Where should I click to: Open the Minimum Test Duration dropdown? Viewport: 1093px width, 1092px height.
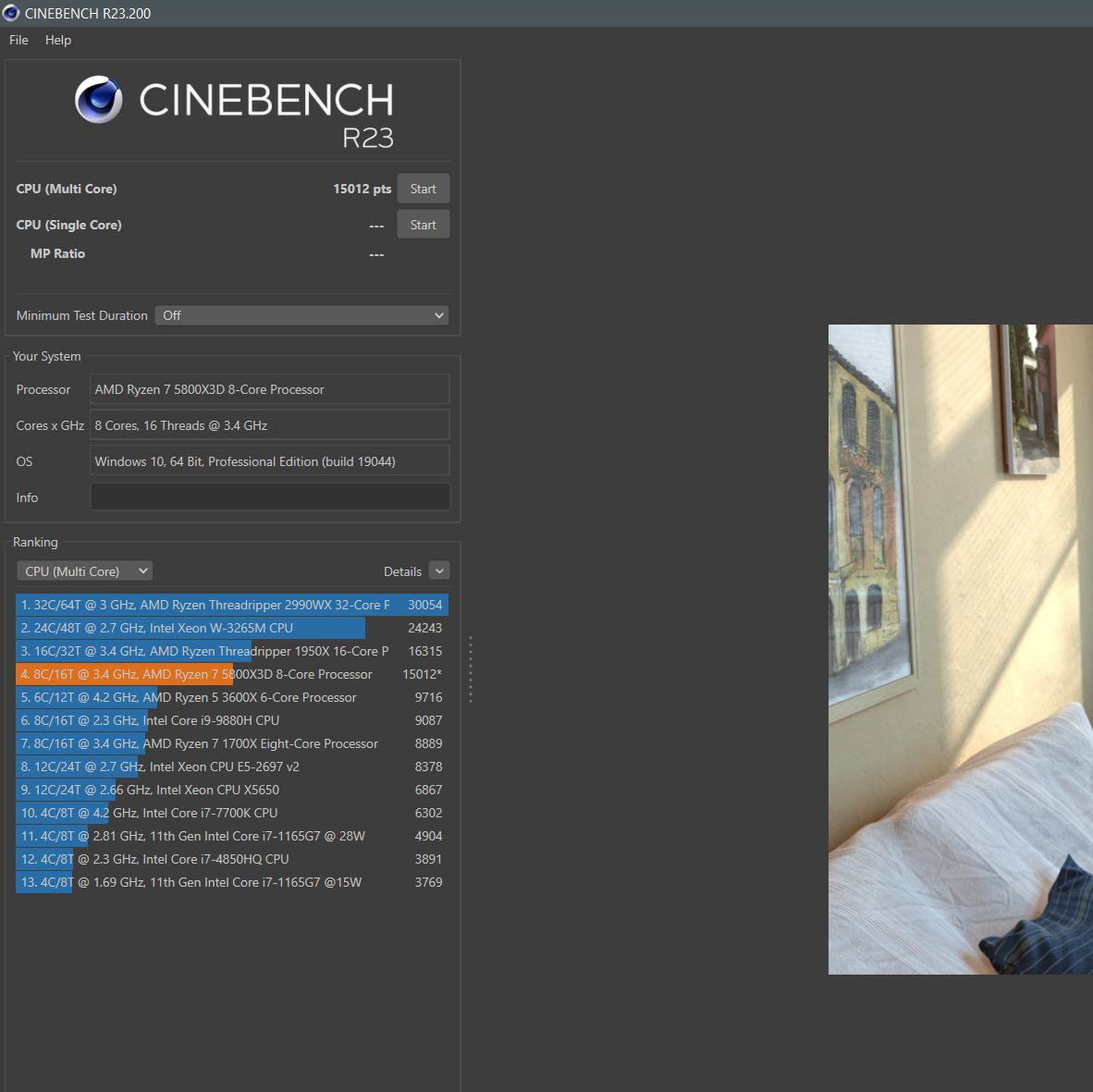click(x=301, y=315)
